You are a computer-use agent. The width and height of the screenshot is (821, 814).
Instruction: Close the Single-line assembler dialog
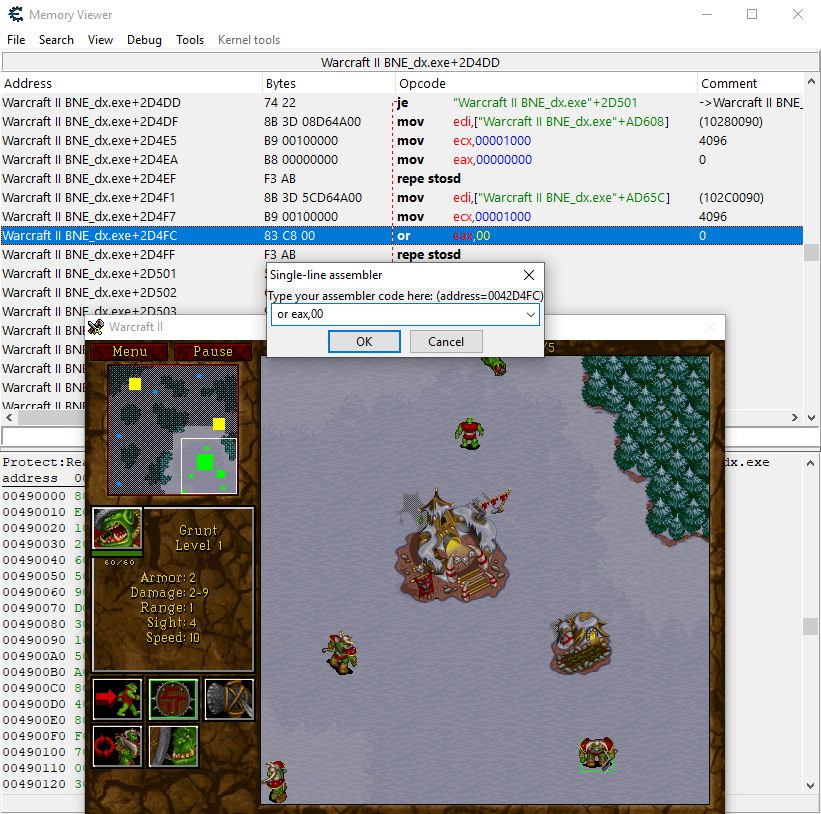(529, 275)
